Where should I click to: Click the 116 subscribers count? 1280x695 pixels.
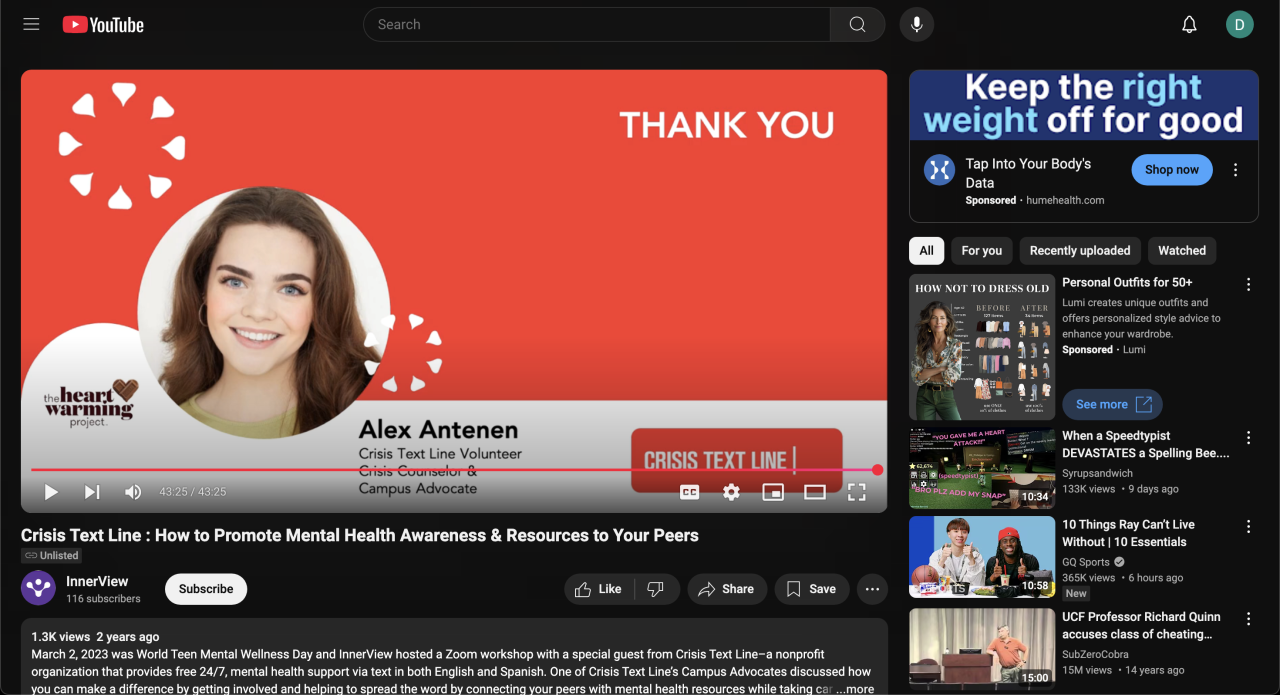(103, 599)
